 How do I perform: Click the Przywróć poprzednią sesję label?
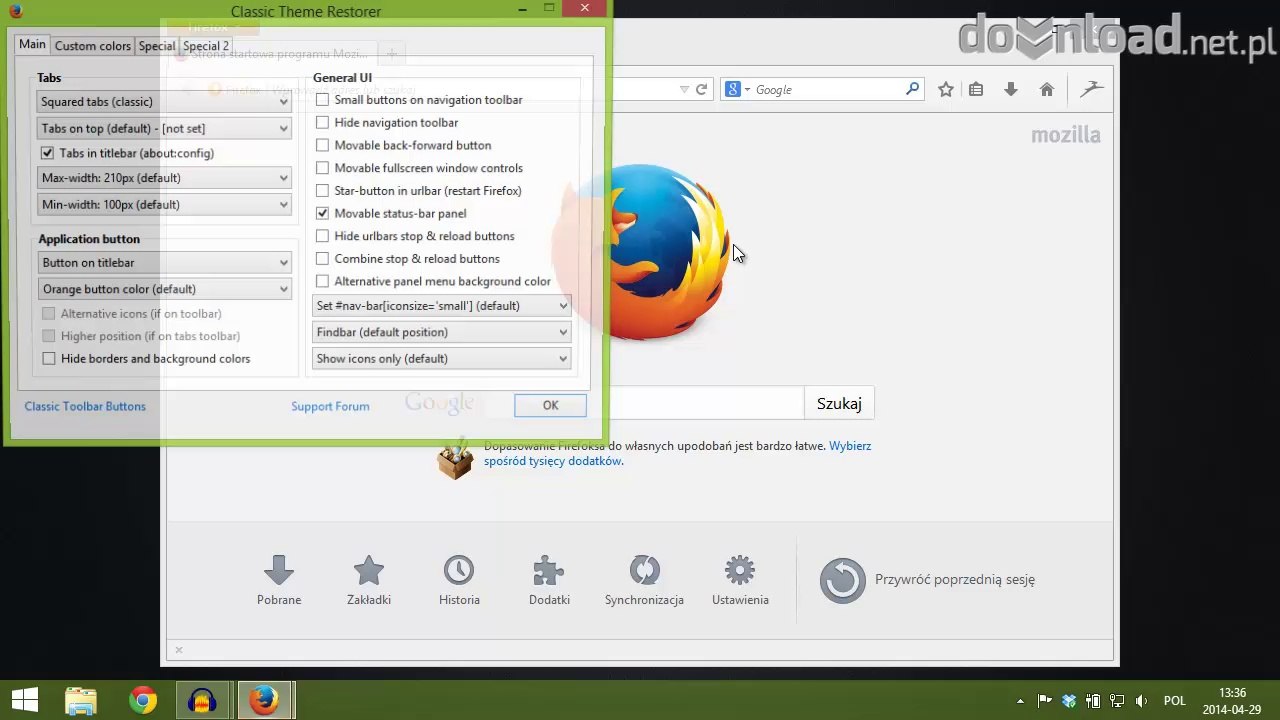955,579
